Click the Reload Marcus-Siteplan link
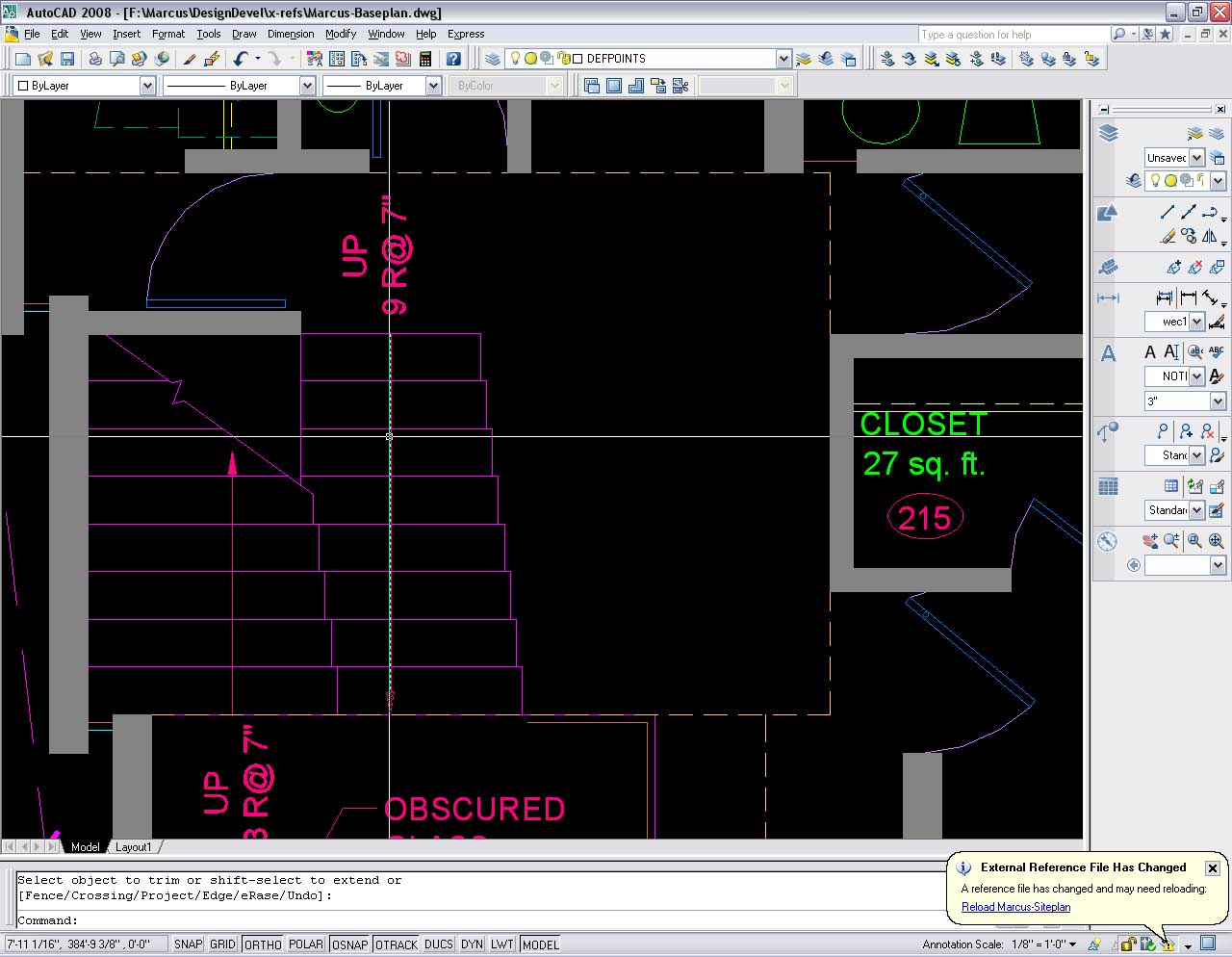The height and width of the screenshot is (957, 1232). pos(1015,907)
